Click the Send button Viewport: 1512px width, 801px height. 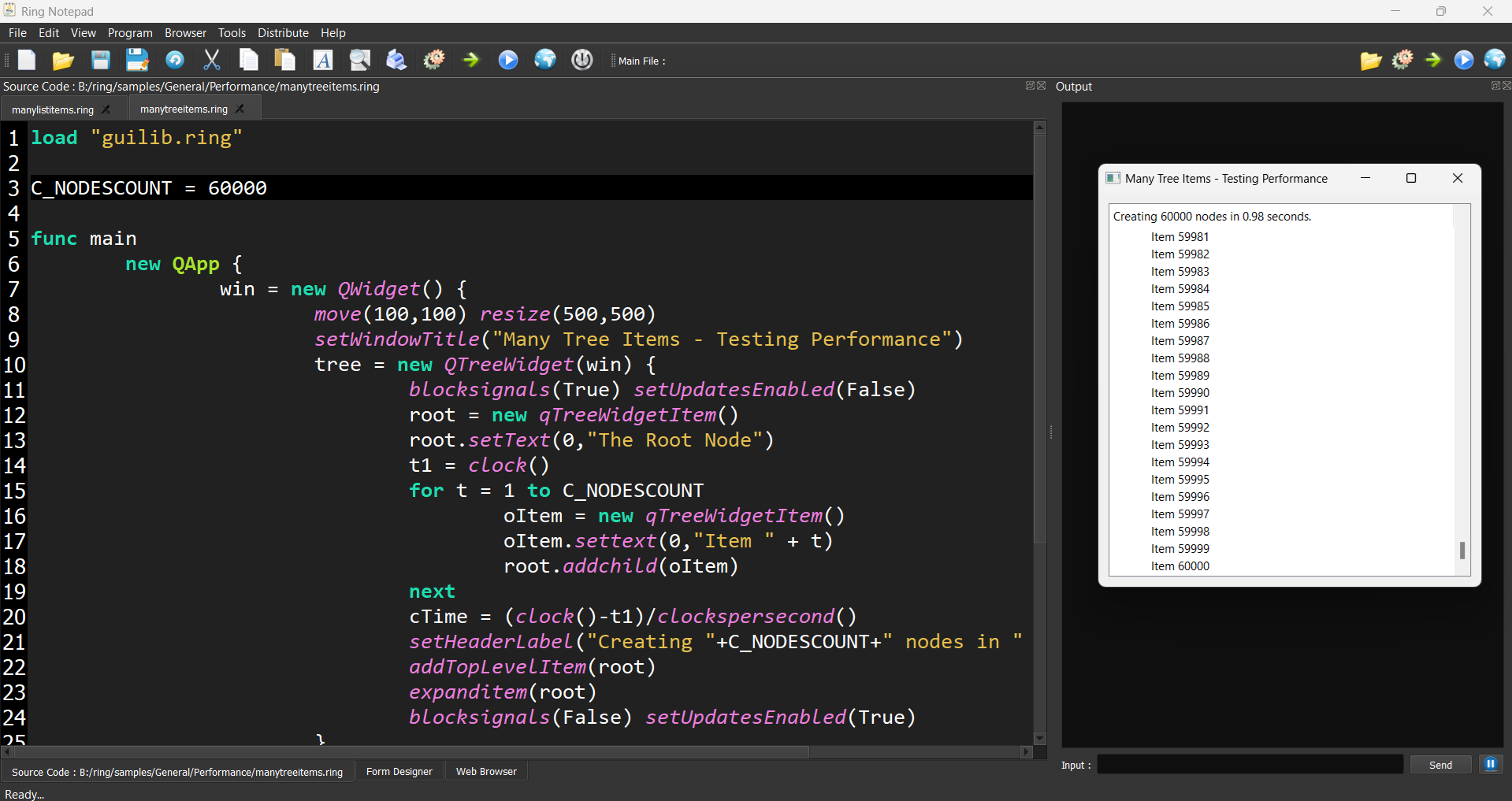click(1440, 765)
